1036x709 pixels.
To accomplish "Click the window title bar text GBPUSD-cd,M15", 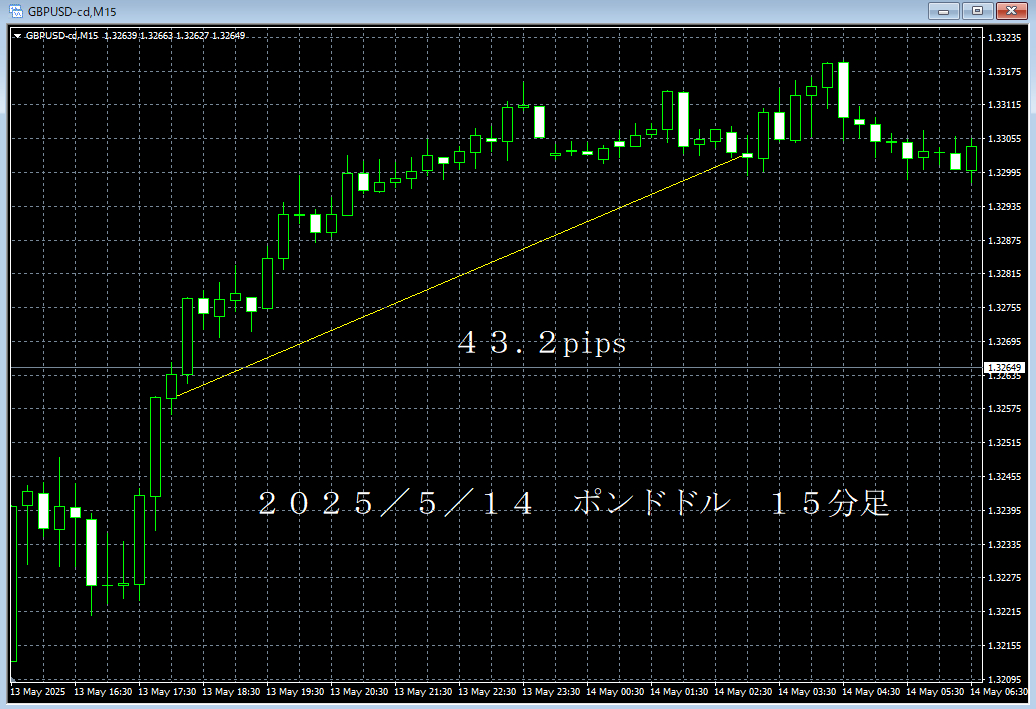I will tap(72, 11).
